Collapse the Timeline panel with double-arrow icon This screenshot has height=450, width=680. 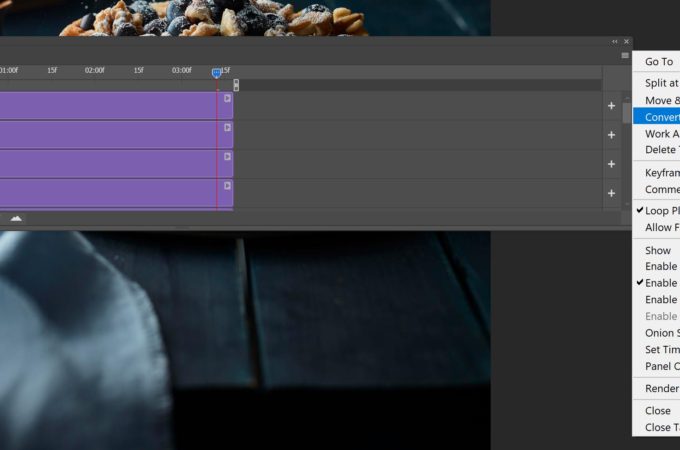615,42
